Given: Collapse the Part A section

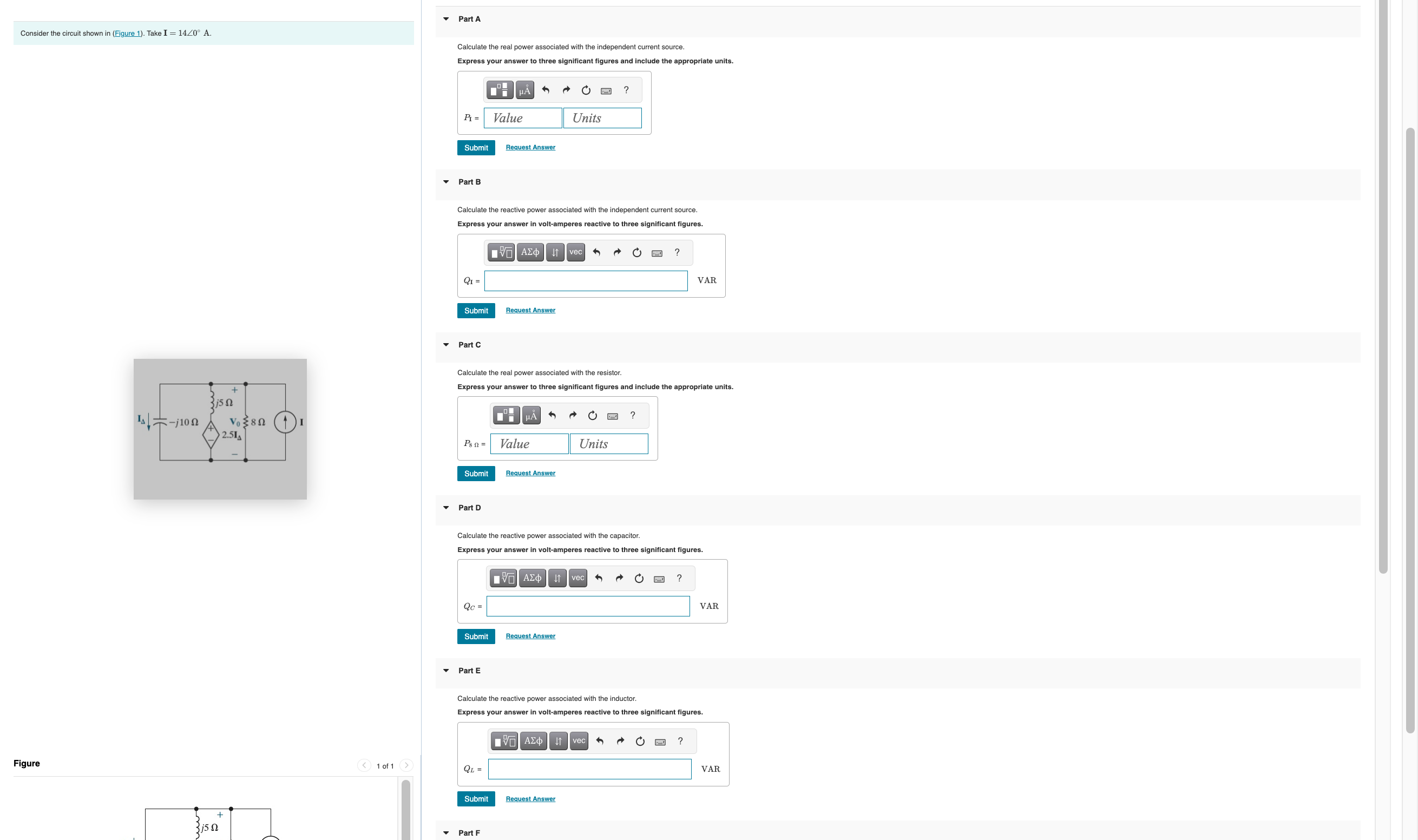Looking at the screenshot, I should 446,19.
